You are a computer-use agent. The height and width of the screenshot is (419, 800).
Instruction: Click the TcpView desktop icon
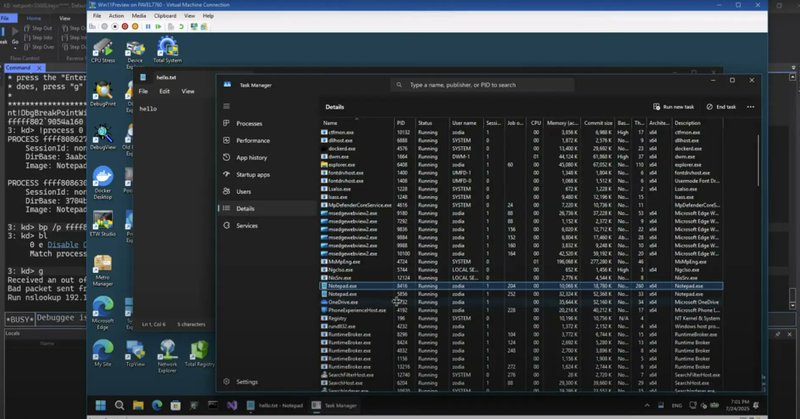coord(135,353)
